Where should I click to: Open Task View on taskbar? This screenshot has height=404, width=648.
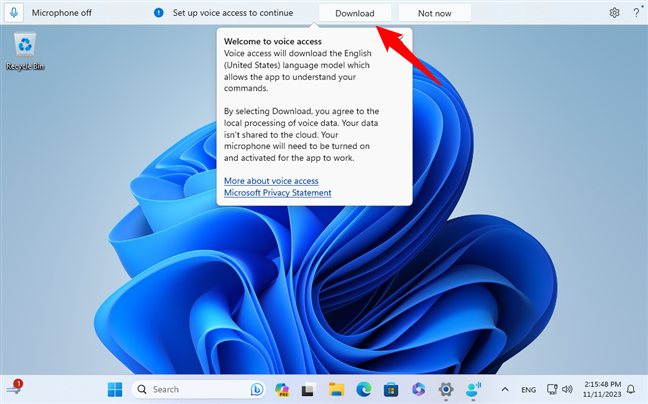click(x=309, y=389)
